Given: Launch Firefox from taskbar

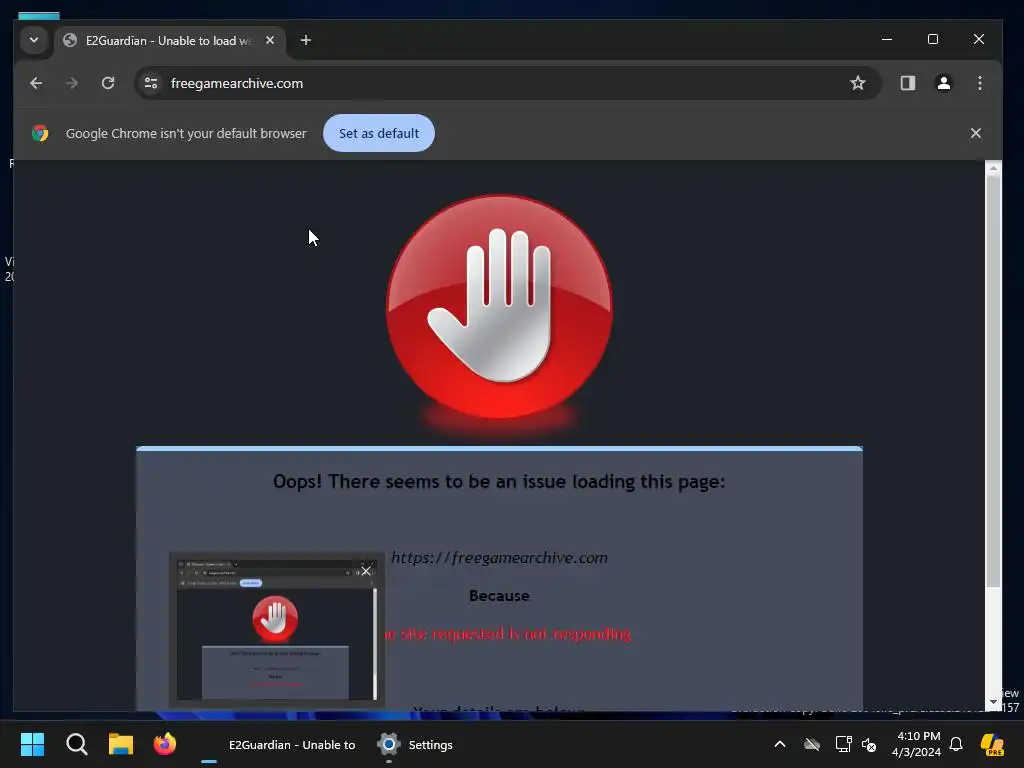Looking at the screenshot, I should pos(165,744).
